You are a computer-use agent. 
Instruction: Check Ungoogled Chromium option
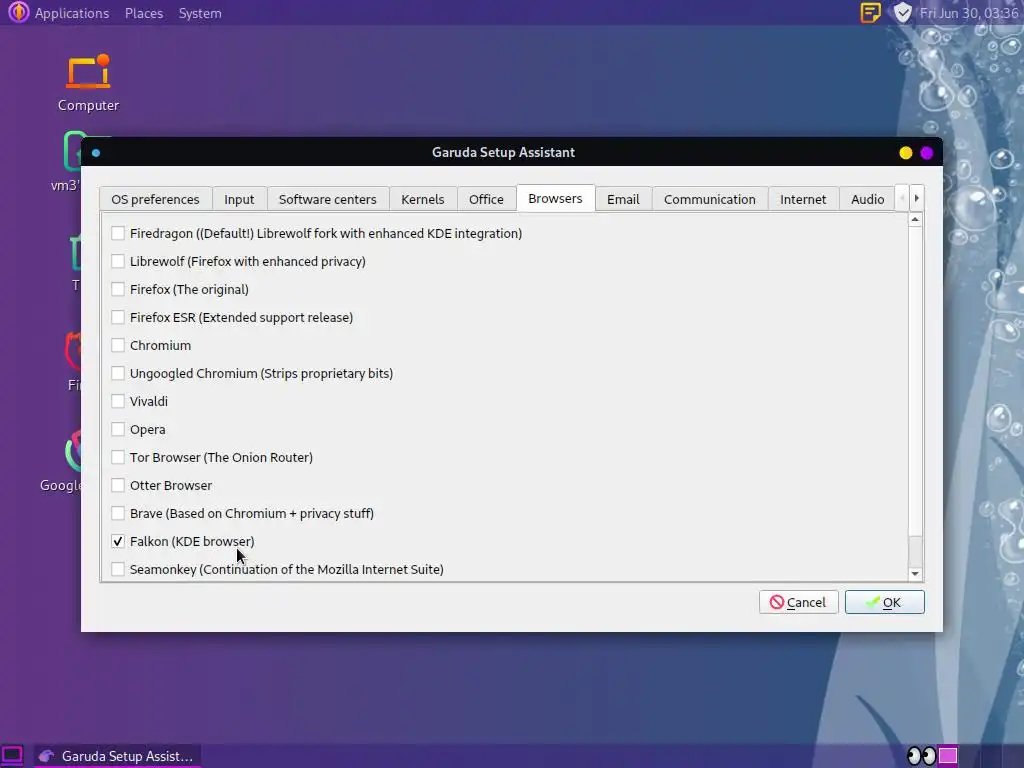point(118,374)
